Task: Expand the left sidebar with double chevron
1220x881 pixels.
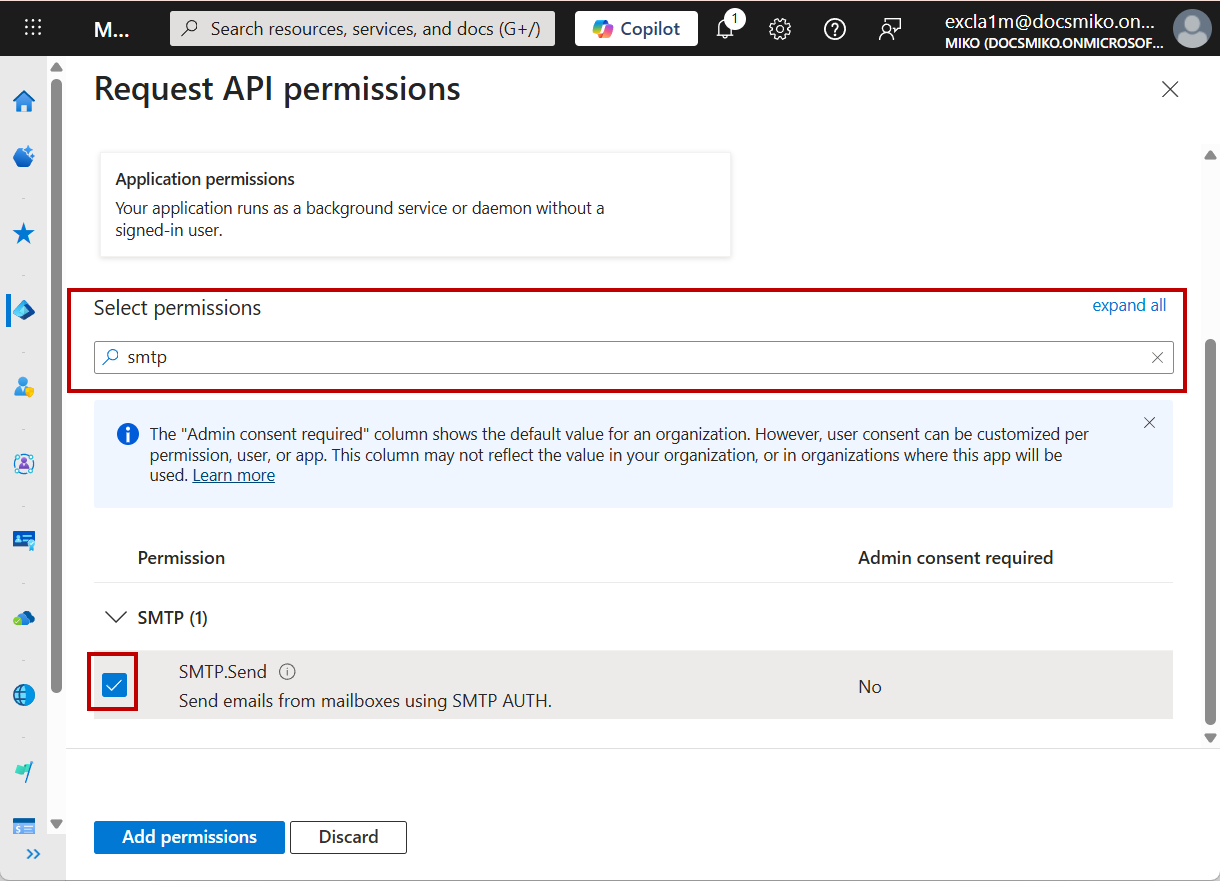Action: pyautogui.click(x=33, y=854)
